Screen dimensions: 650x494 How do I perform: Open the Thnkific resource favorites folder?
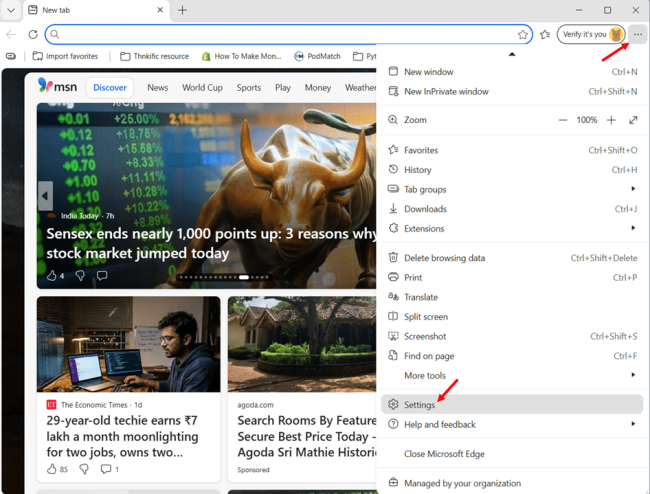click(x=154, y=56)
